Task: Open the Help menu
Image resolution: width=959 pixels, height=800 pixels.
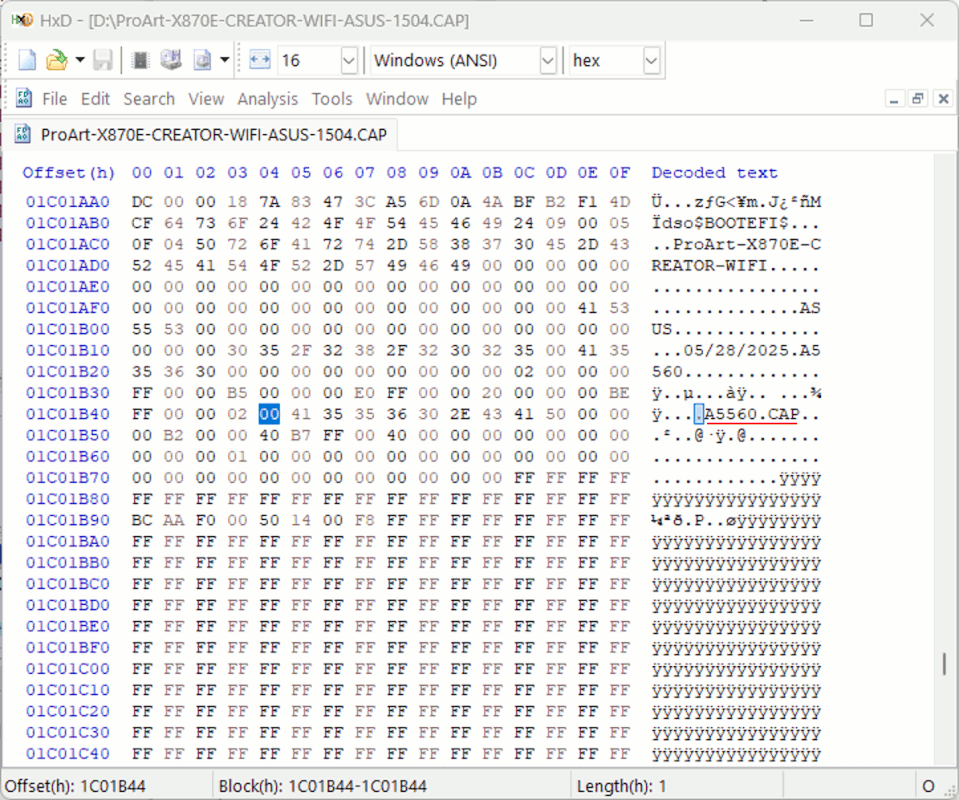Action: (x=459, y=99)
